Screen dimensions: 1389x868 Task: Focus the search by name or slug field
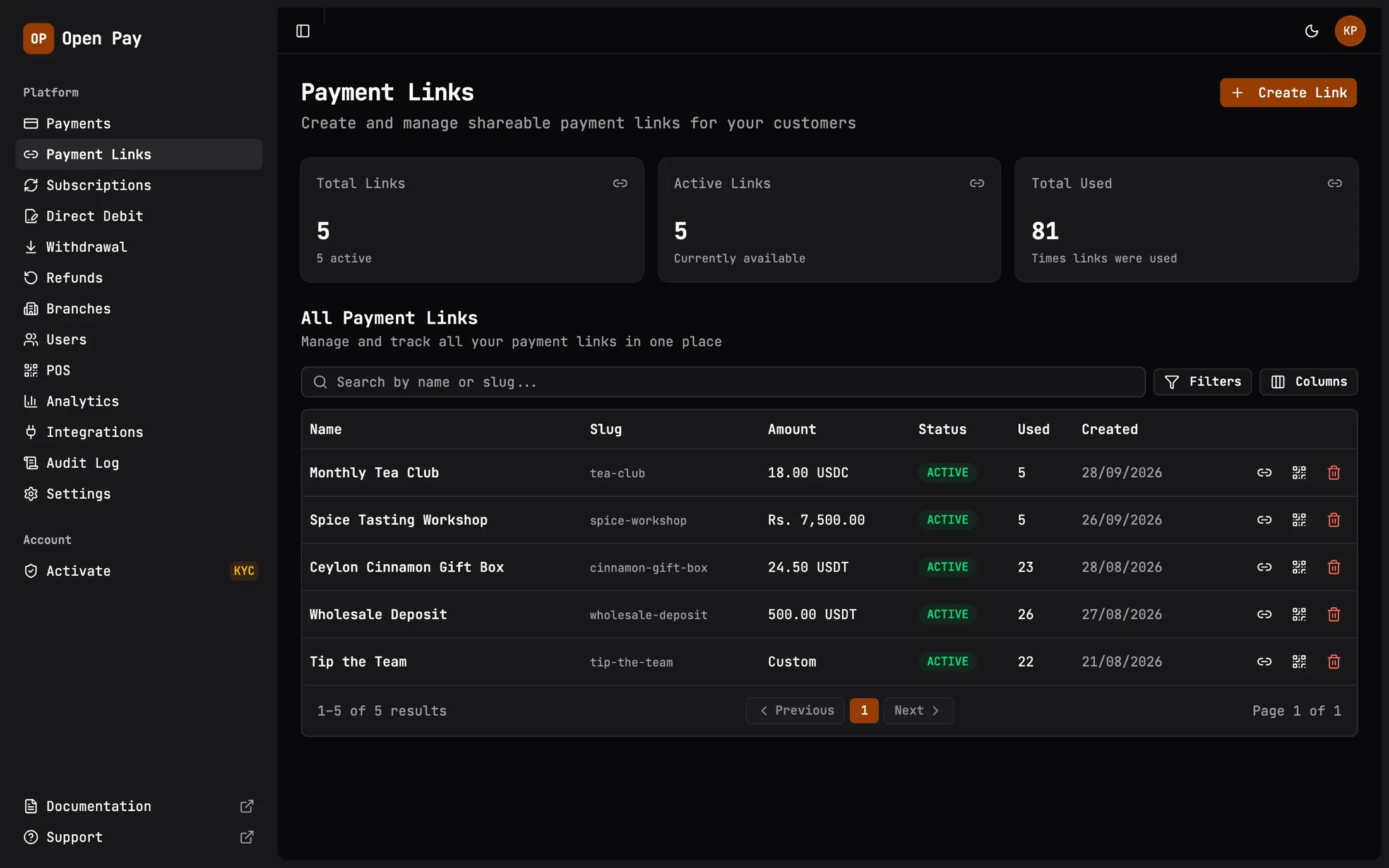coord(723,382)
